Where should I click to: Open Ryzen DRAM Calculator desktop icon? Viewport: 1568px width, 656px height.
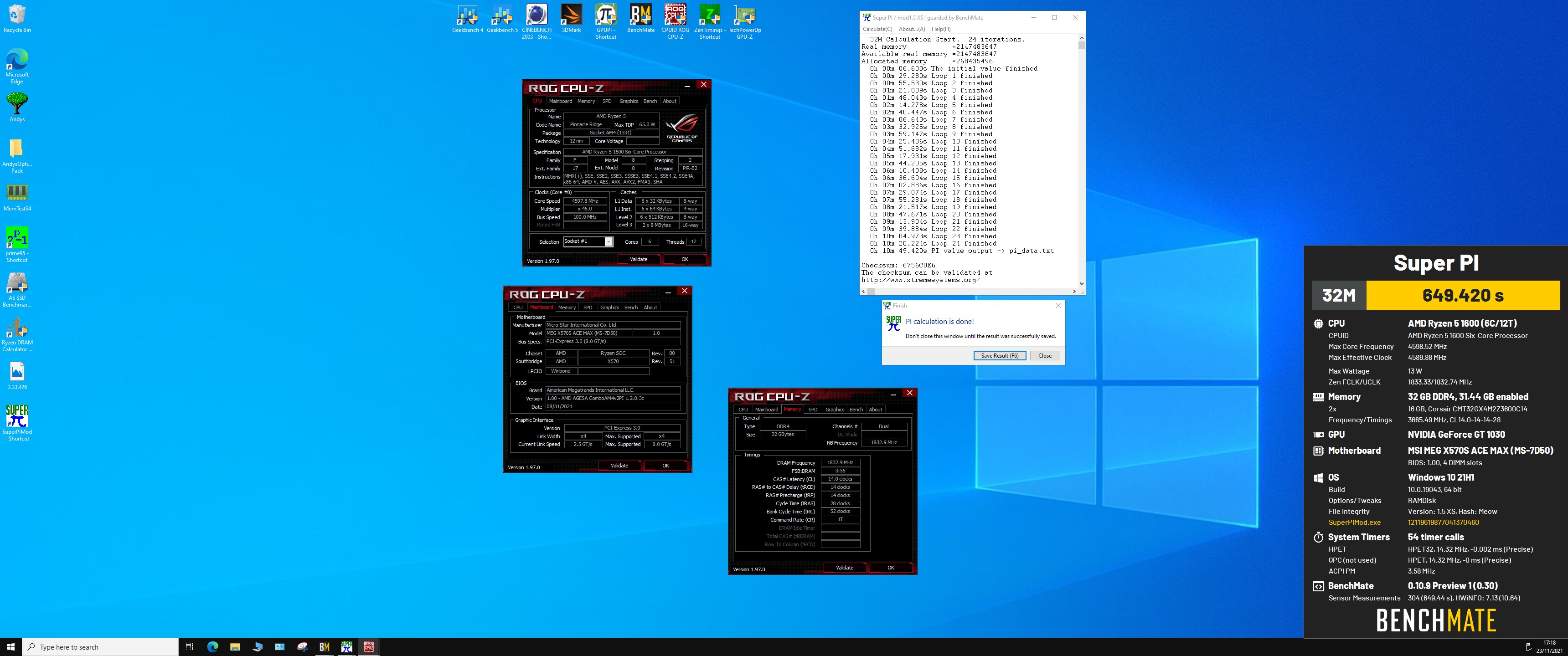pyautogui.click(x=17, y=334)
